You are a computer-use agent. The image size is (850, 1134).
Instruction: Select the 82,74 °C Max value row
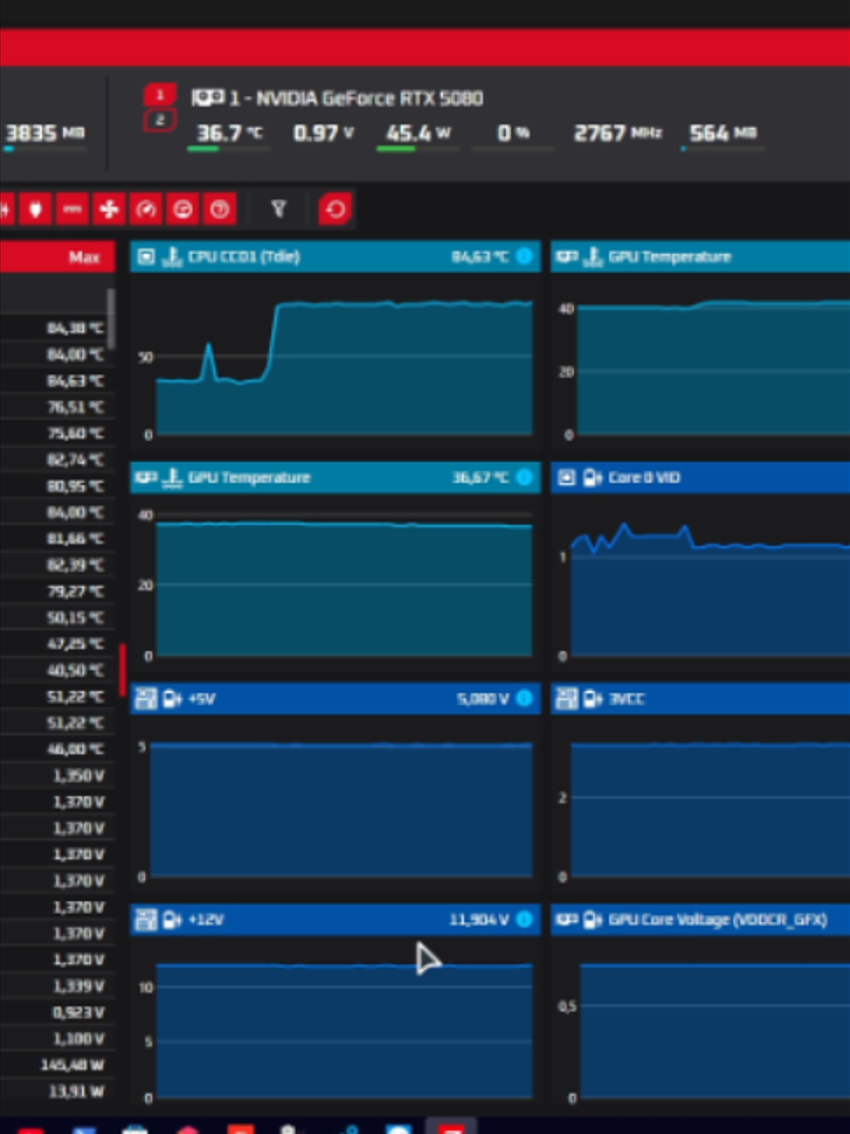pos(58,460)
